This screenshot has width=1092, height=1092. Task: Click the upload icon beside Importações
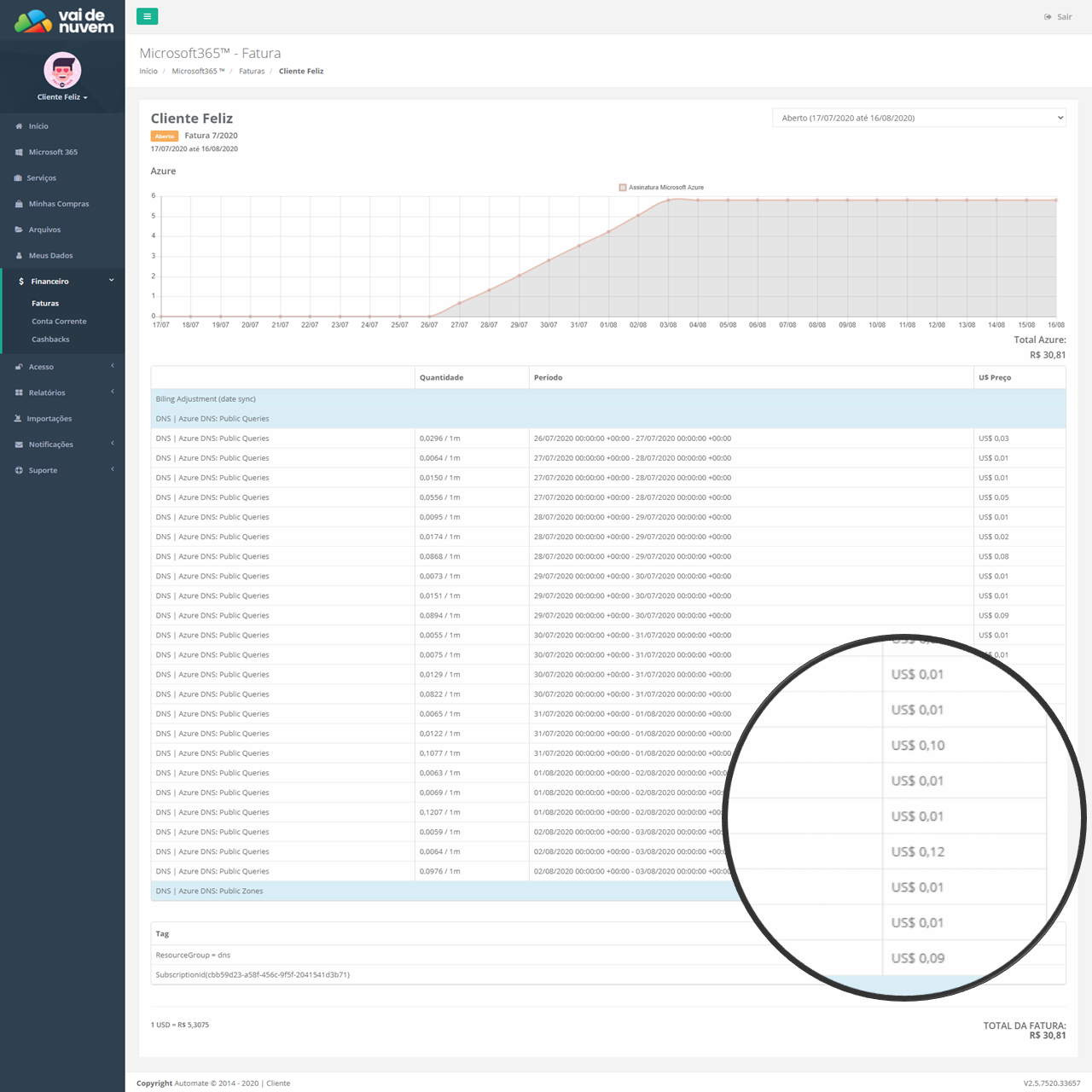pyautogui.click(x=18, y=419)
